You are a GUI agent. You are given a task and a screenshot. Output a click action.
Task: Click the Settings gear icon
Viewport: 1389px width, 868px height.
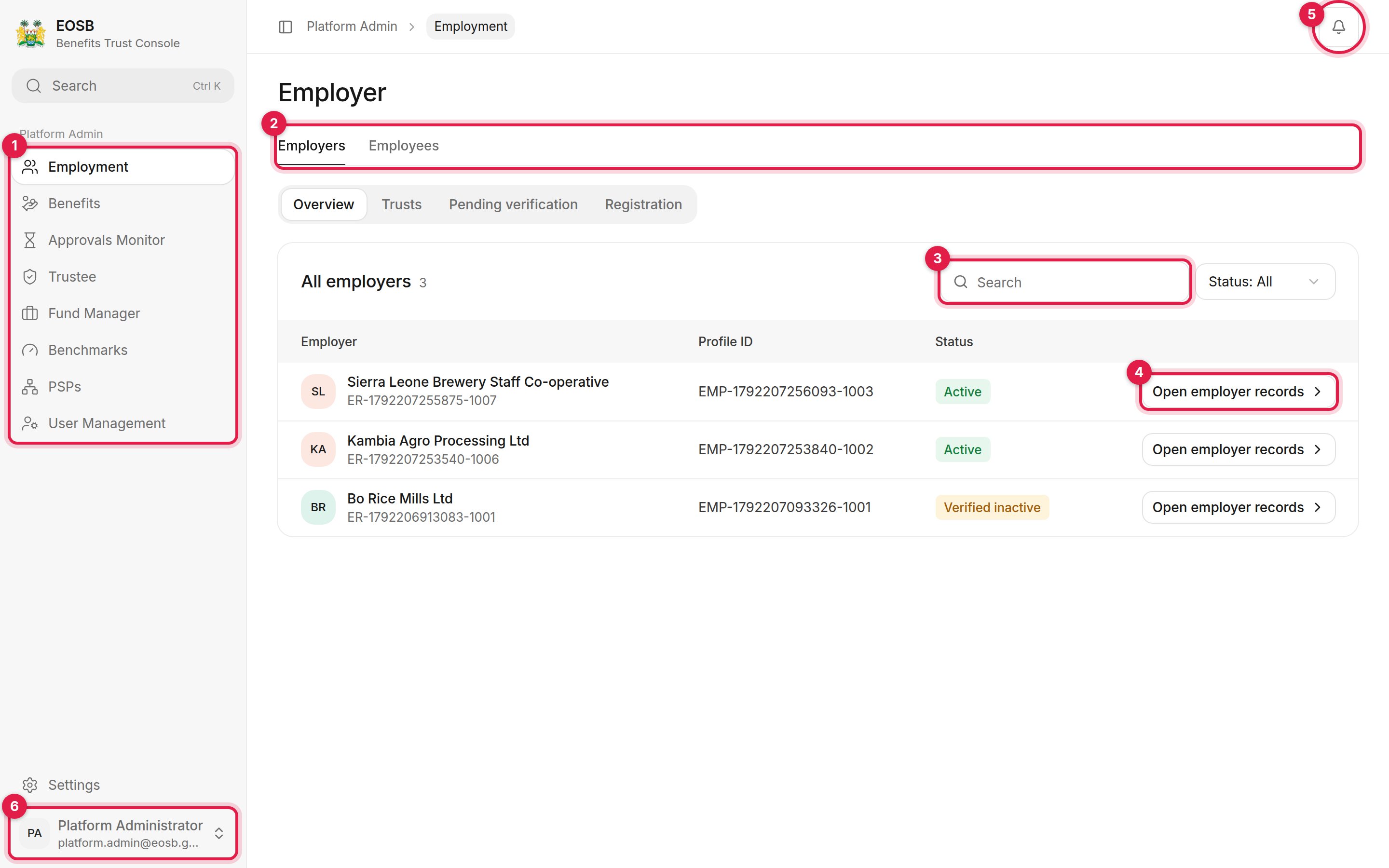pyautogui.click(x=30, y=785)
